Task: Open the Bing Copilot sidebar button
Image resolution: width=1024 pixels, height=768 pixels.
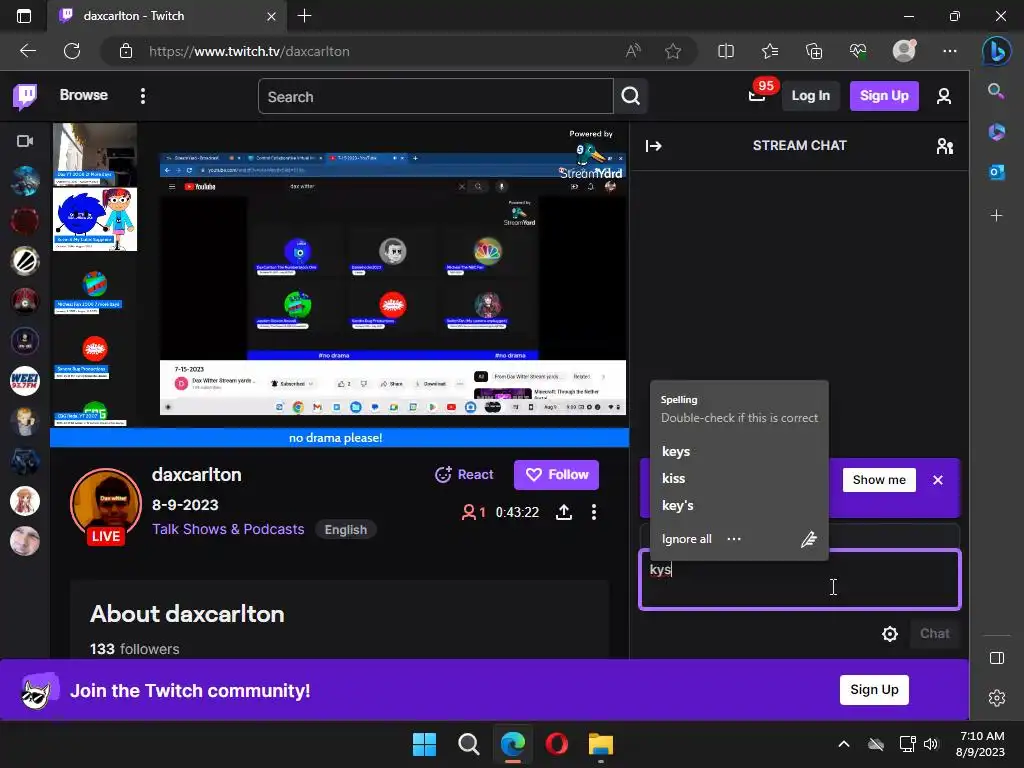Action: pyautogui.click(x=997, y=51)
